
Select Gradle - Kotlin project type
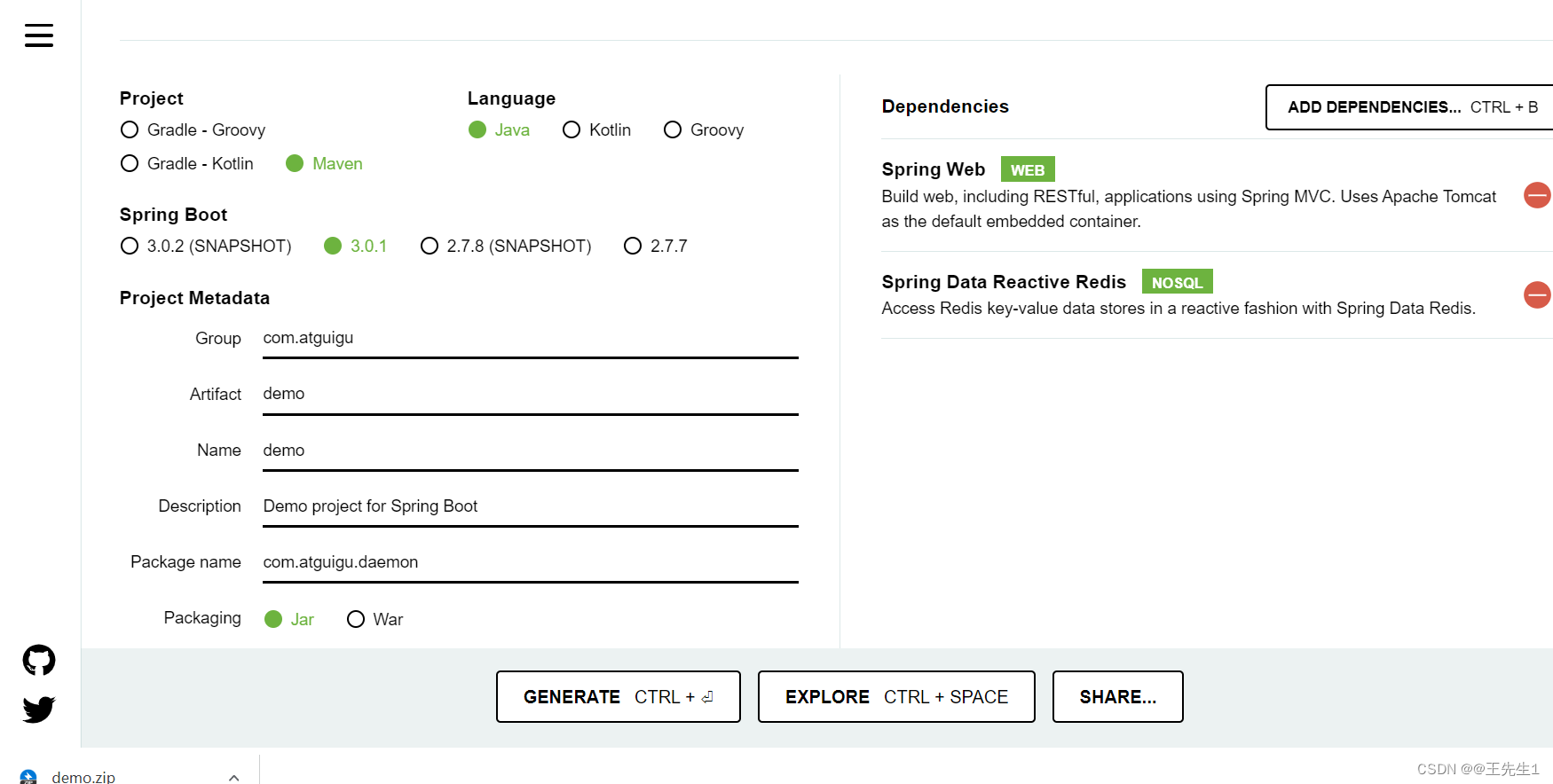(187, 164)
